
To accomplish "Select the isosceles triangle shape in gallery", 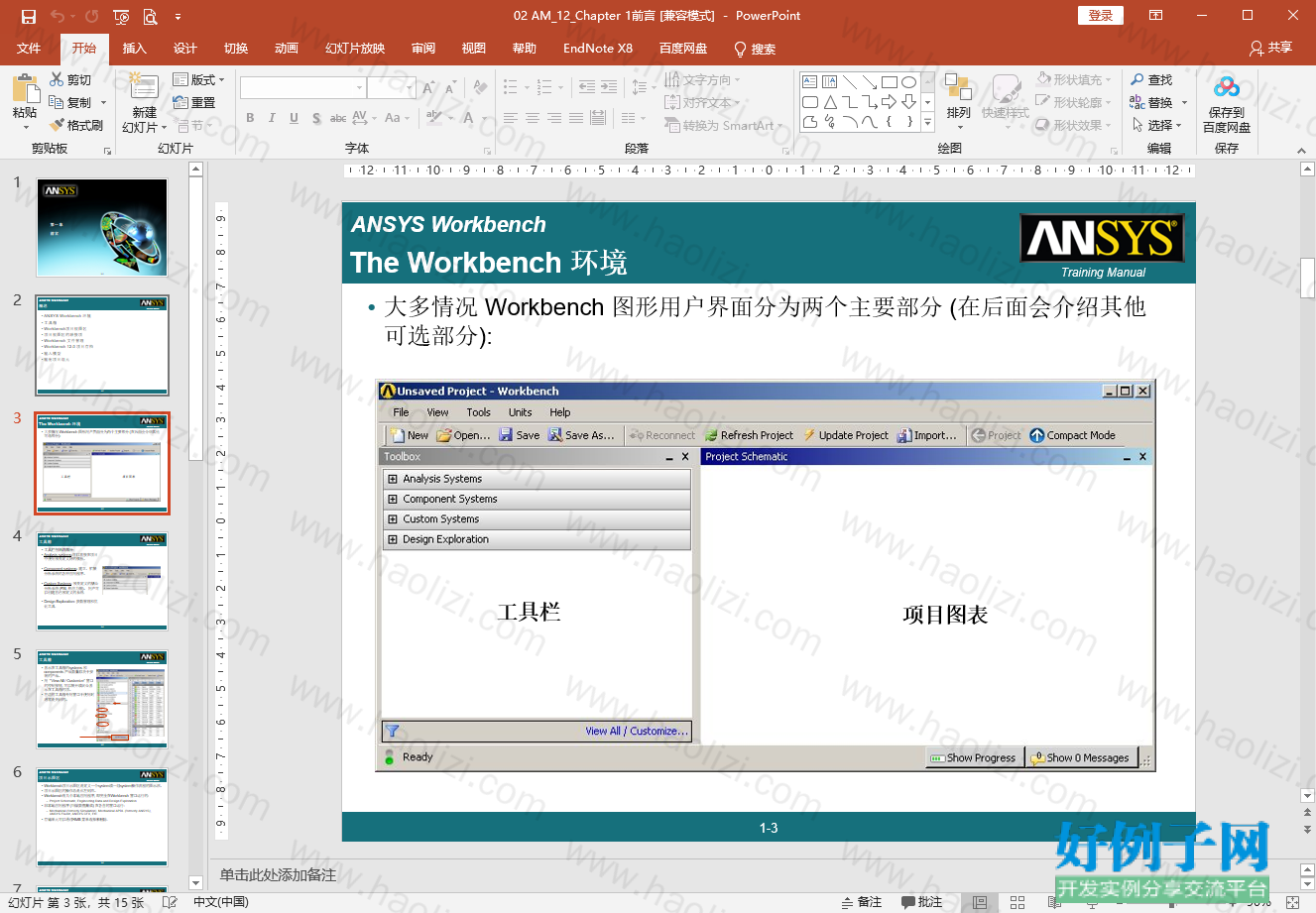I will [830, 102].
